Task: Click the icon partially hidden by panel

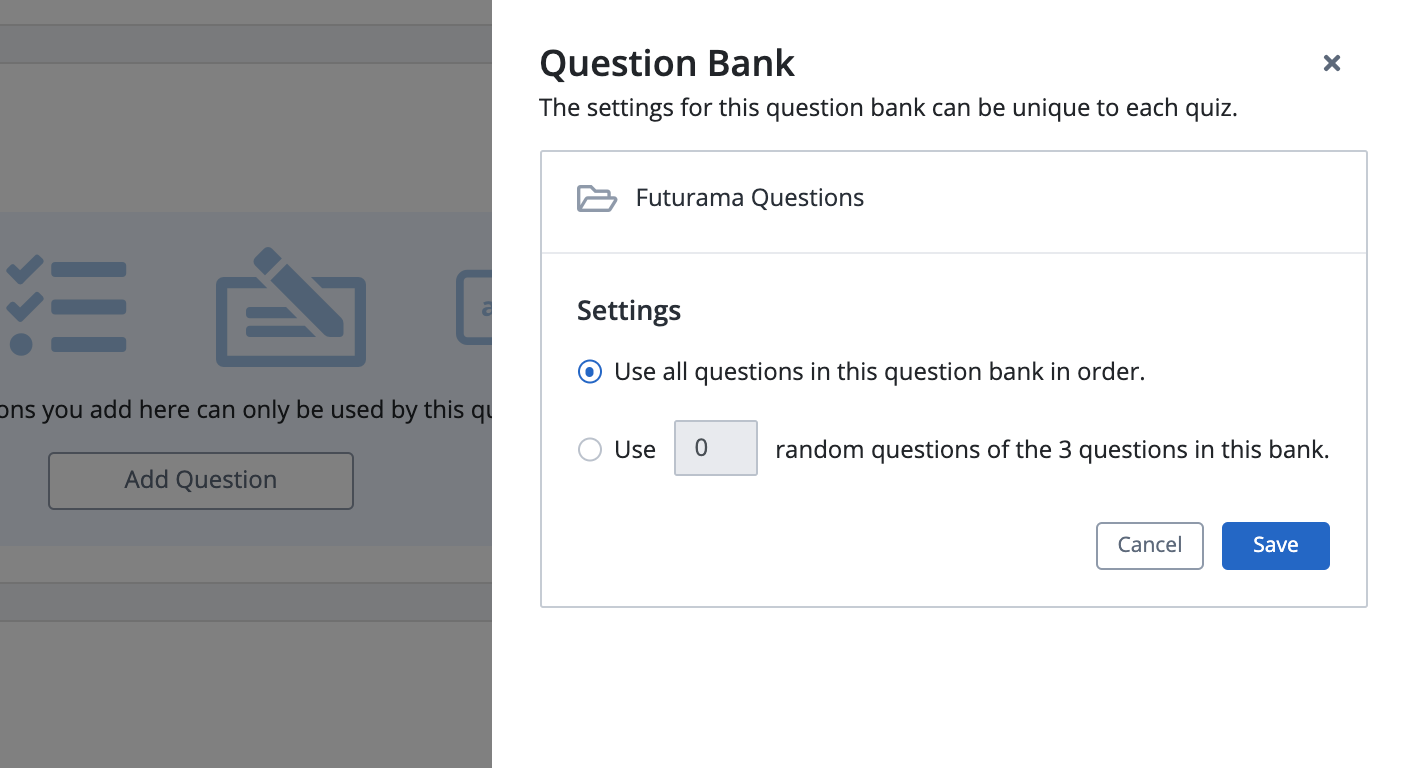Action: coord(475,308)
